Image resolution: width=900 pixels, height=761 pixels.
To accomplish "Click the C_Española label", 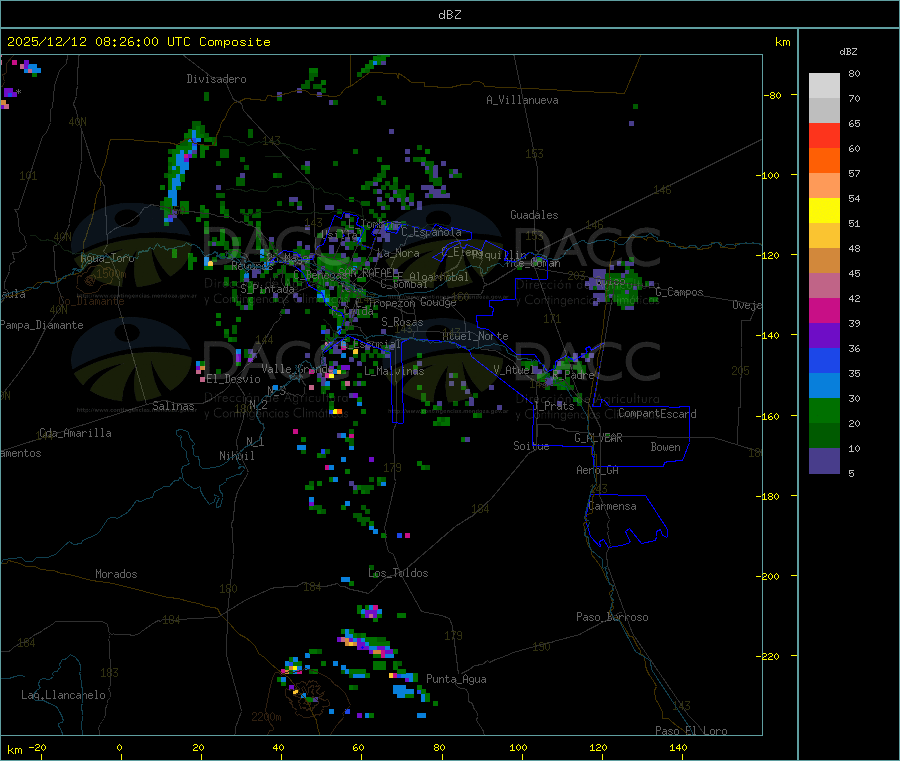I will pos(432,232).
